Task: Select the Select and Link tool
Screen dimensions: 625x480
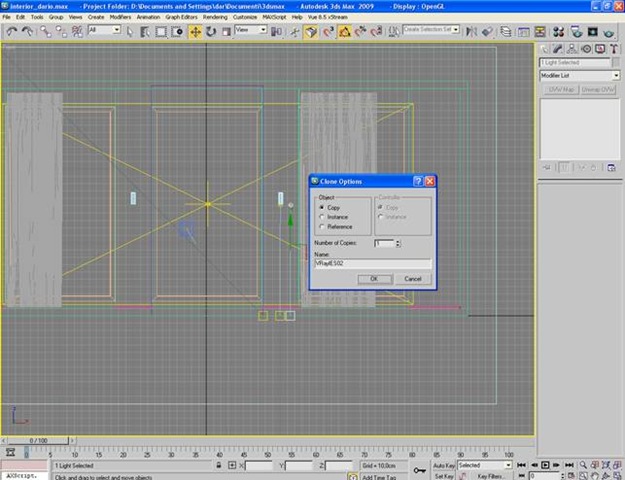Action: tap(45, 32)
